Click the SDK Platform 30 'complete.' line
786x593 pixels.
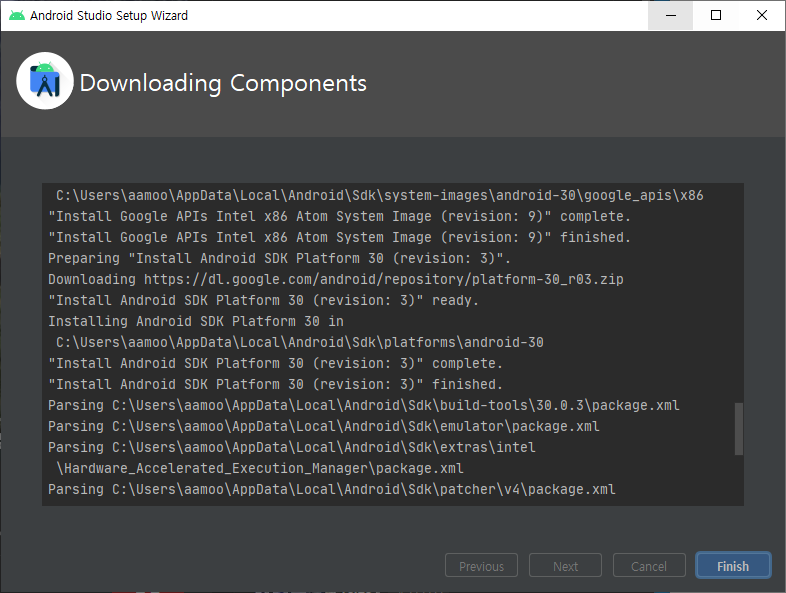click(276, 363)
